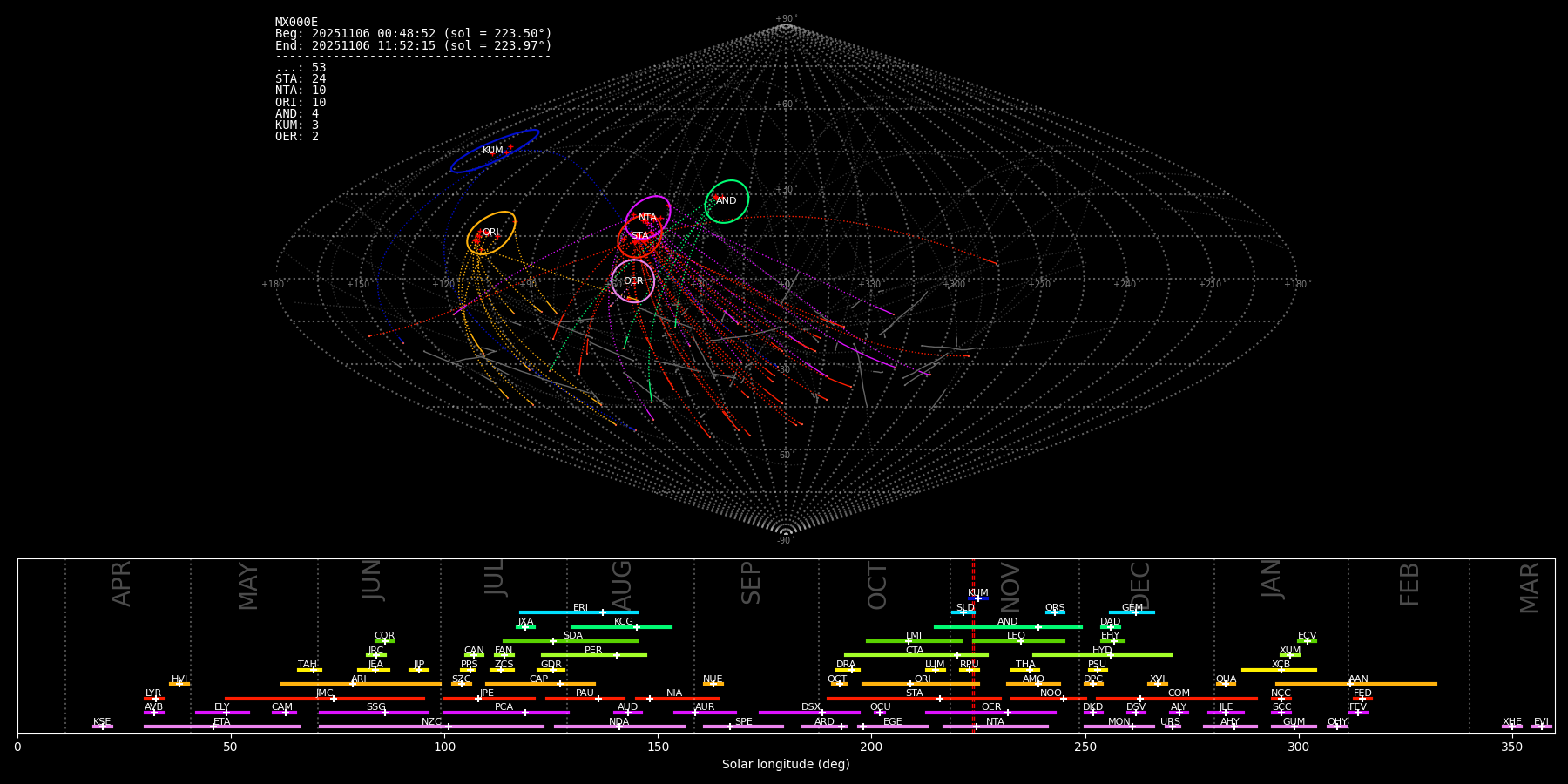The image size is (1568, 784).
Task: Click the 250 tick on the solar longitude axis
Action: point(1085,747)
